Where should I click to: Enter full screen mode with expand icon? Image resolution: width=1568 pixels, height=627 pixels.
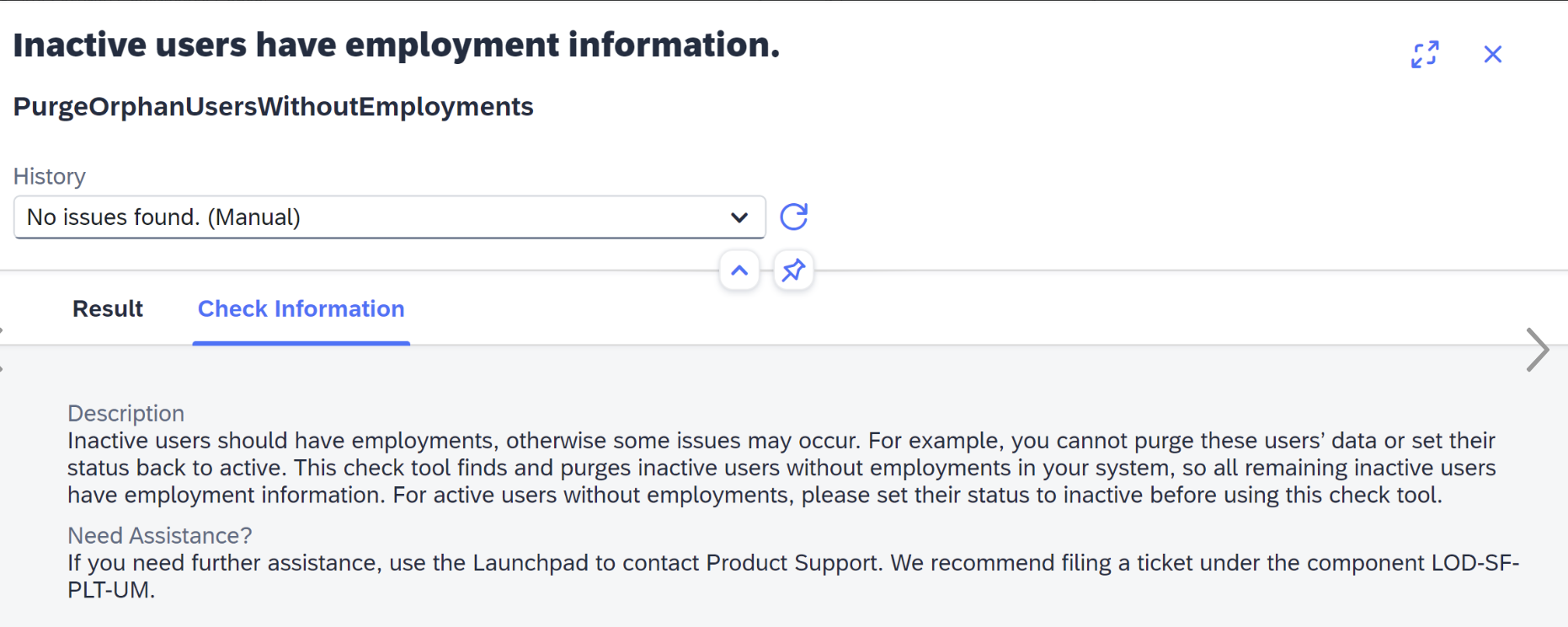pyautogui.click(x=1425, y=55)
